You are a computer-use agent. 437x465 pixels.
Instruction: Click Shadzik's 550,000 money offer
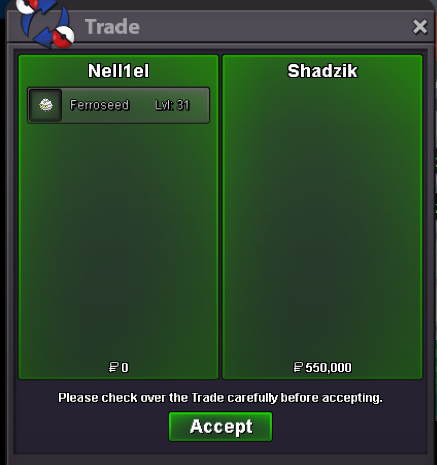click(328, 368)
